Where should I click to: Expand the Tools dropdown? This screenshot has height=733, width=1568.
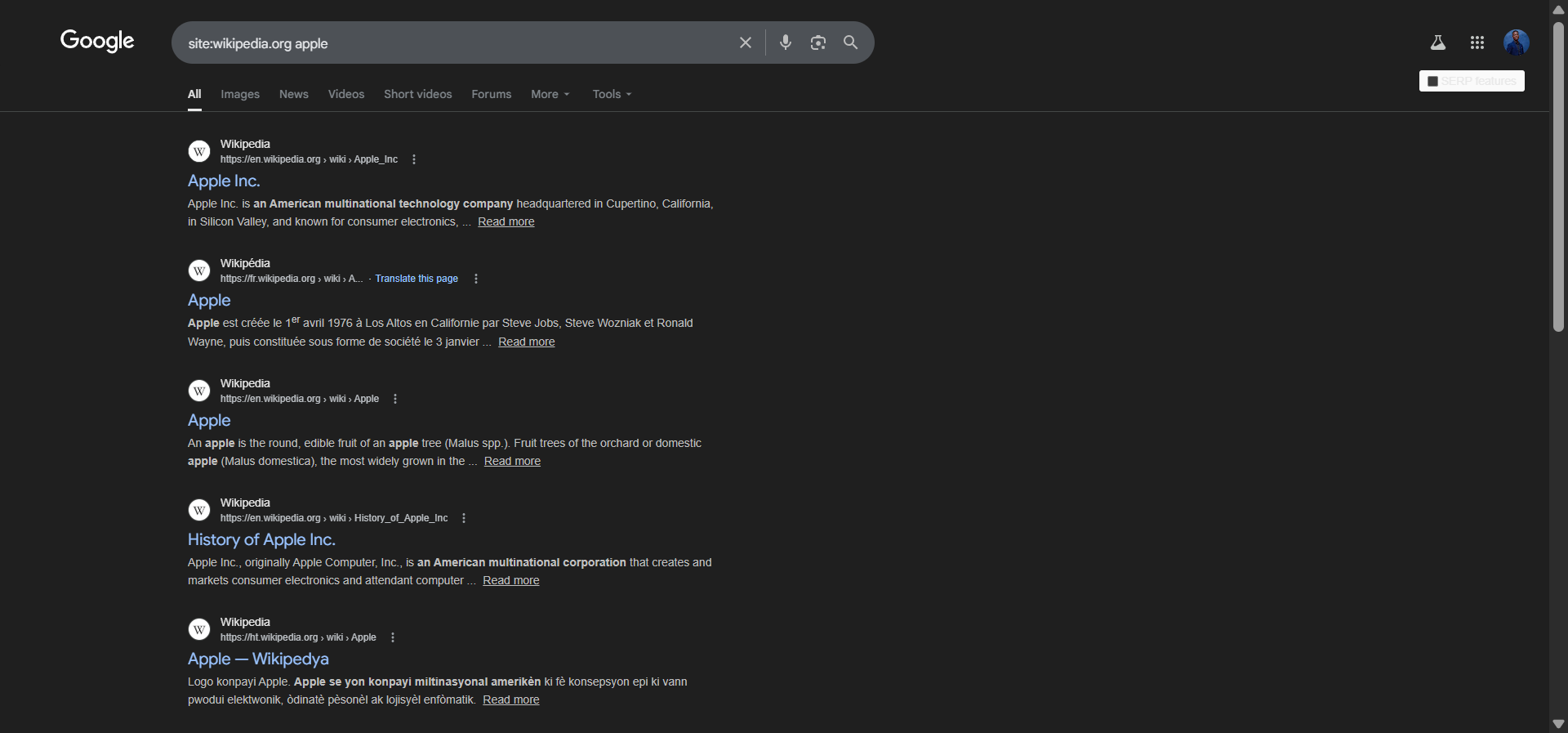click(612, 94)
